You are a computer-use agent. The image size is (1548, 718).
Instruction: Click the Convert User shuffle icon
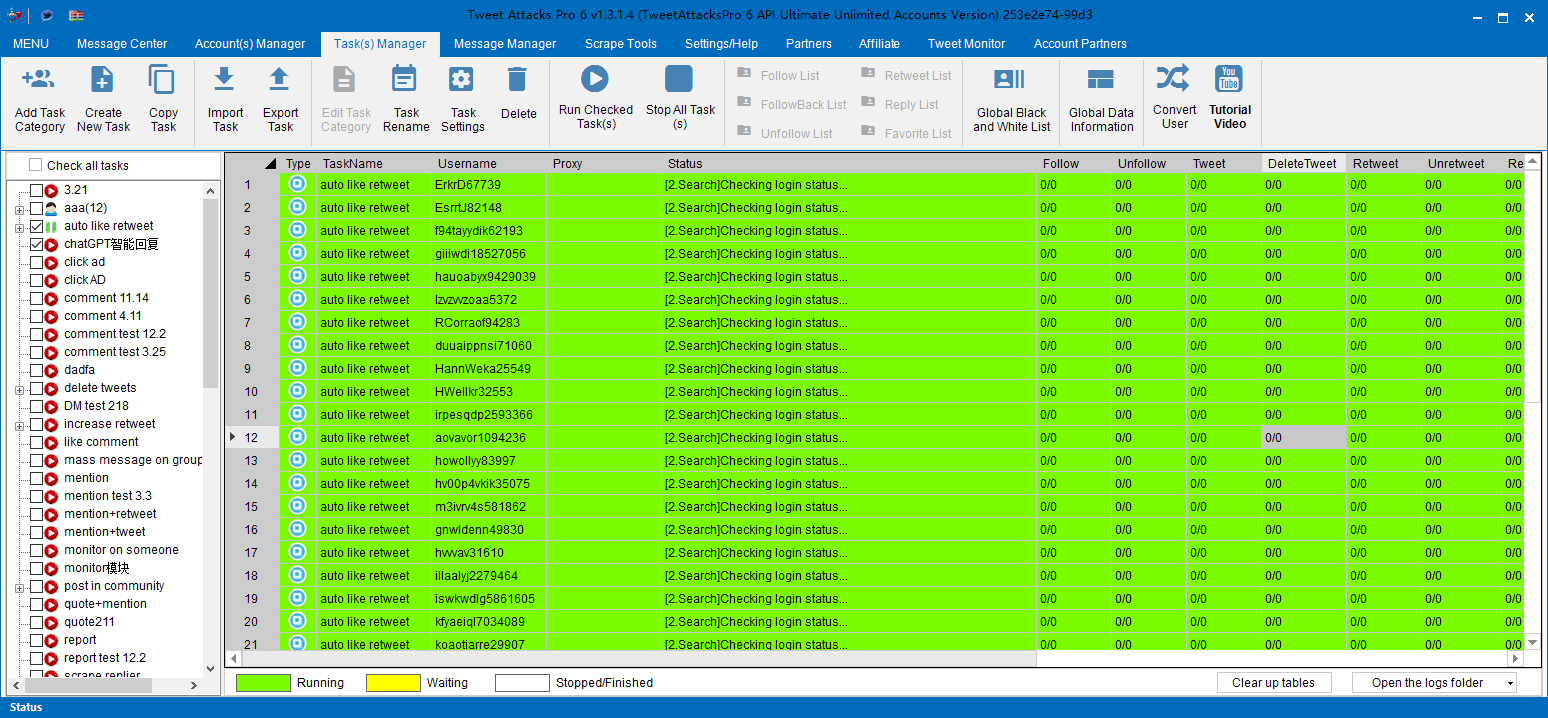point(1173,78)
